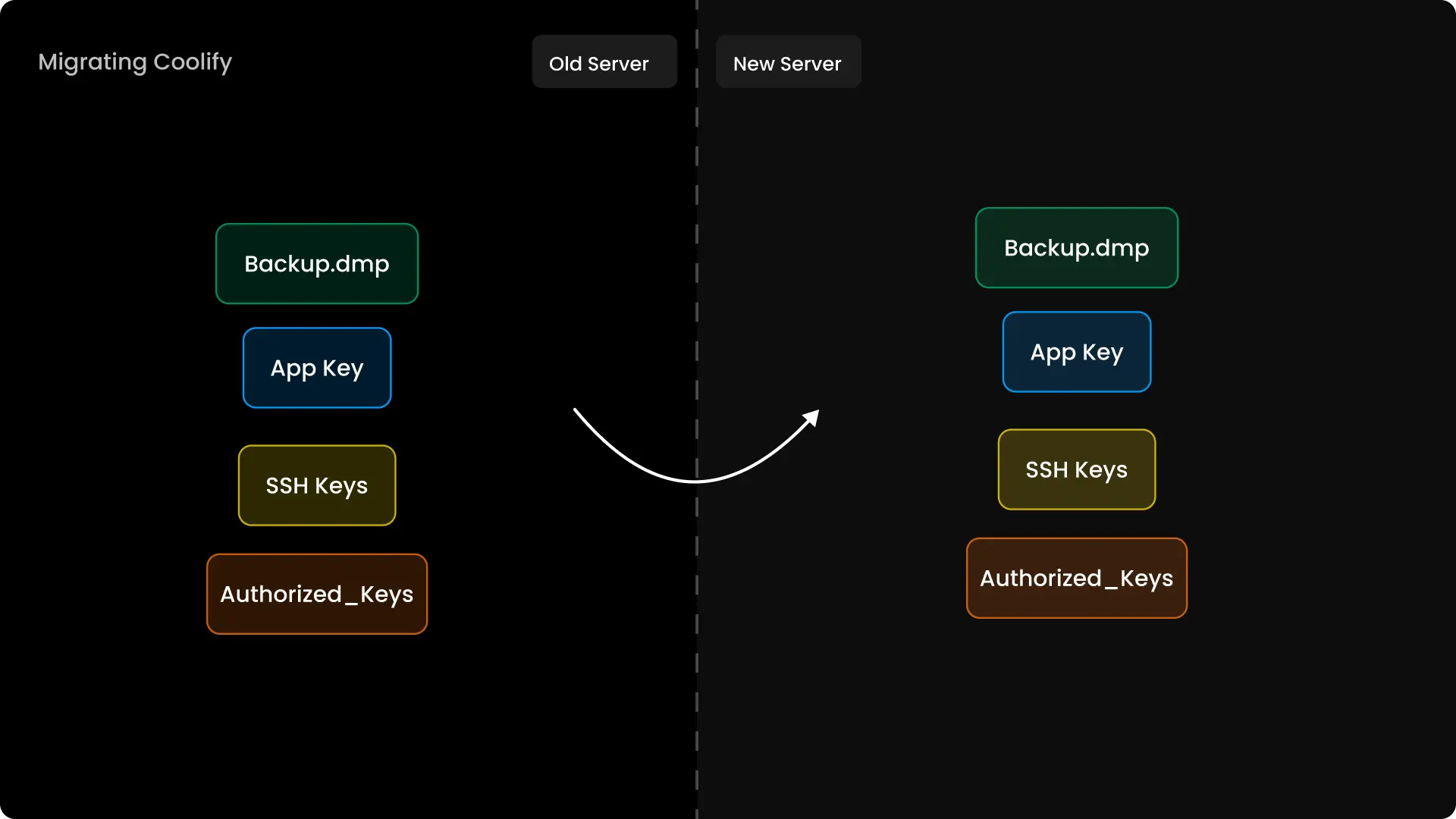Select the App Key box under Old Server

pos(316,367)
